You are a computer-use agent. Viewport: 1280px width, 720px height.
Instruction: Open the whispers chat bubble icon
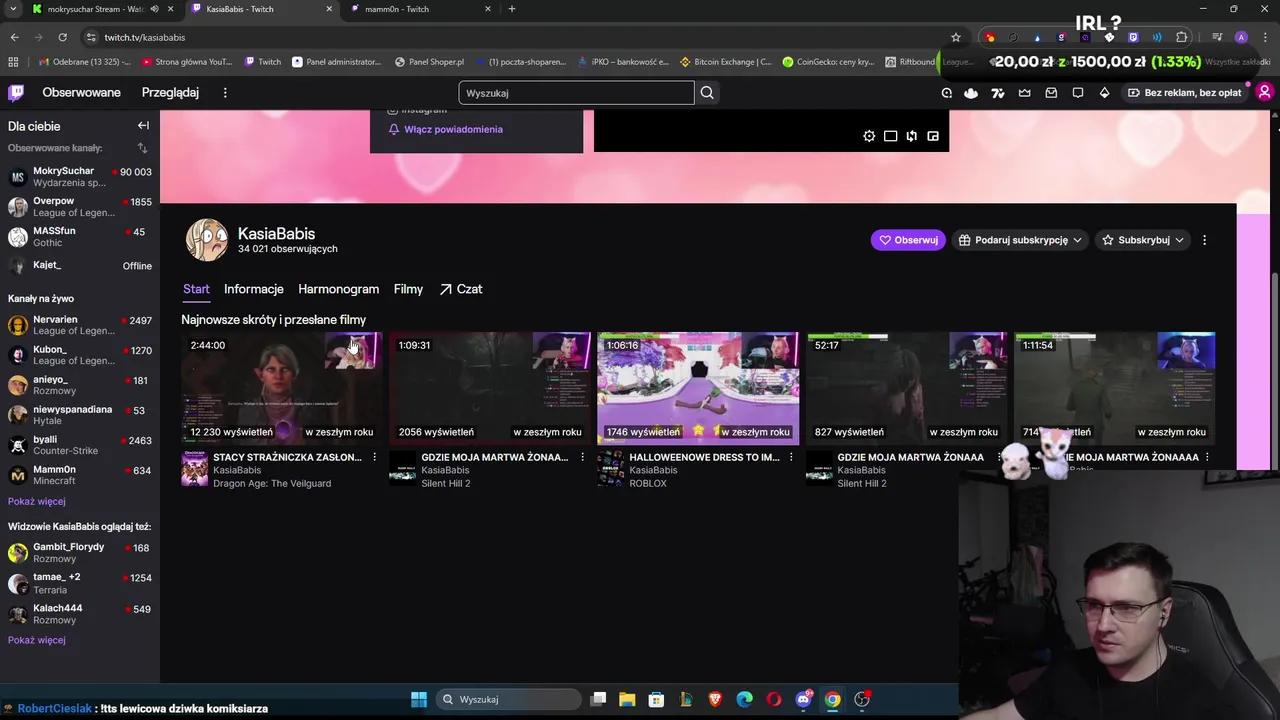click(x=1078, y=93)
